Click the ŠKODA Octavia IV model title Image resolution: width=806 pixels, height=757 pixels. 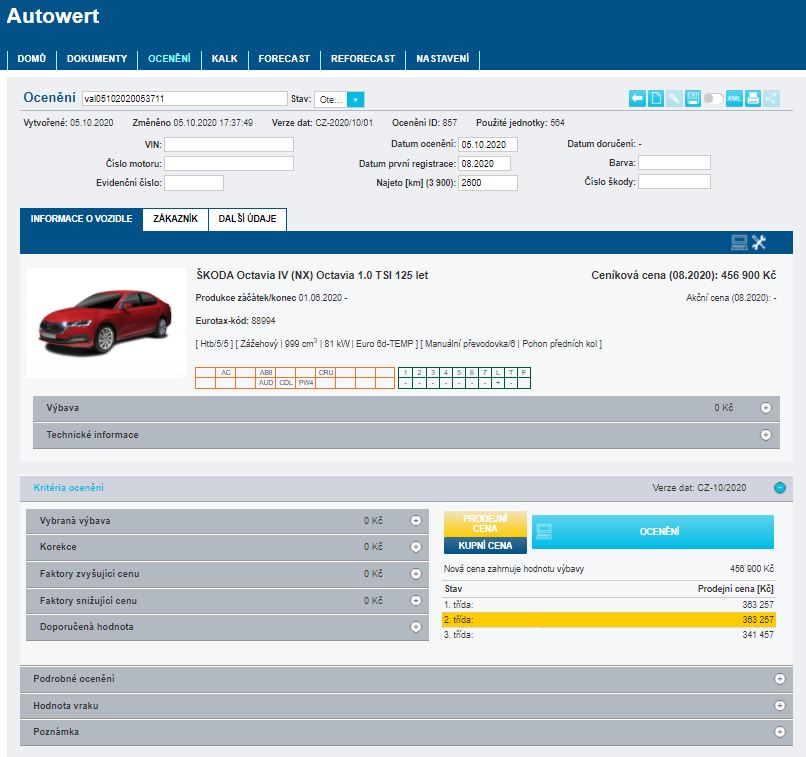[312, 275]
